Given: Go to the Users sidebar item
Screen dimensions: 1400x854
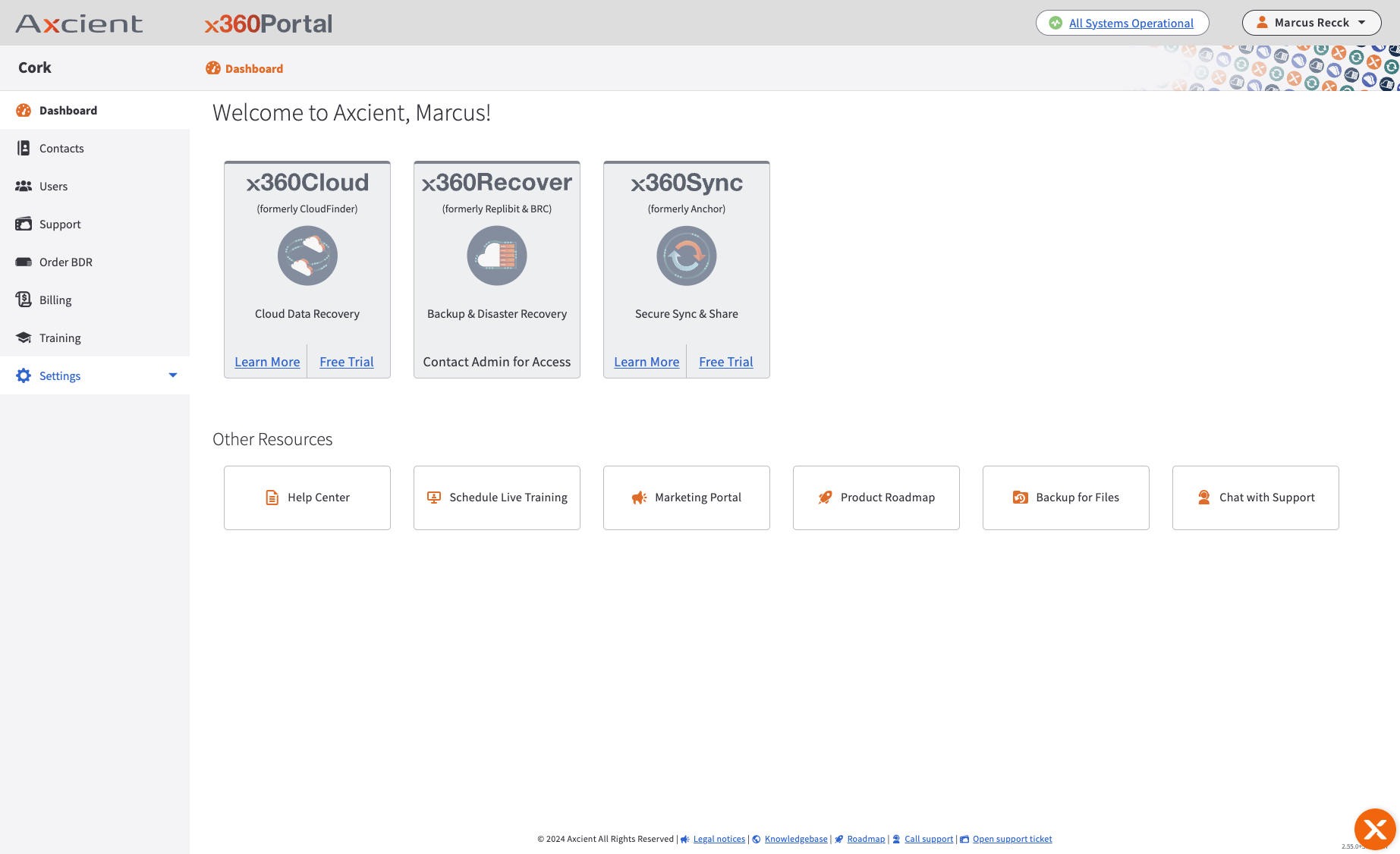Looking at the screenshot, I should tap(95, 186).
